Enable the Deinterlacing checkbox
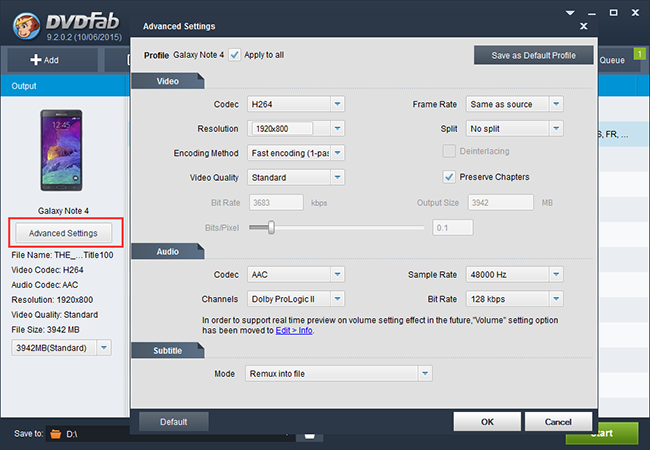 pyautogui.click(x=449, y=151)
